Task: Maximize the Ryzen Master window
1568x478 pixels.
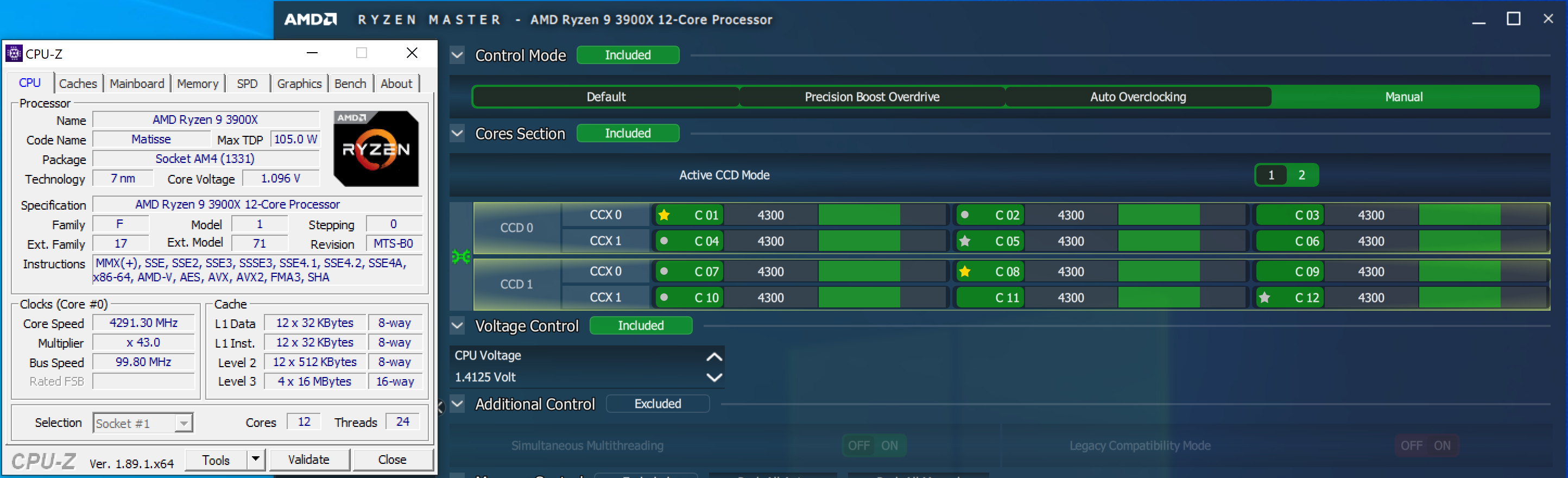Action: click(1513, 20)
